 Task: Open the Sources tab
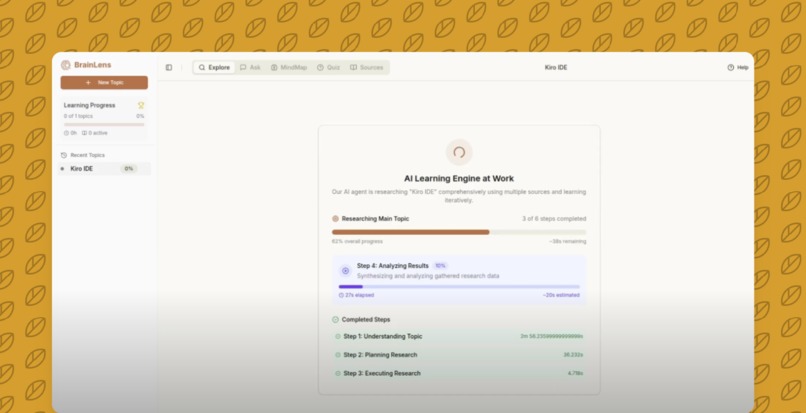coord(366,67)
